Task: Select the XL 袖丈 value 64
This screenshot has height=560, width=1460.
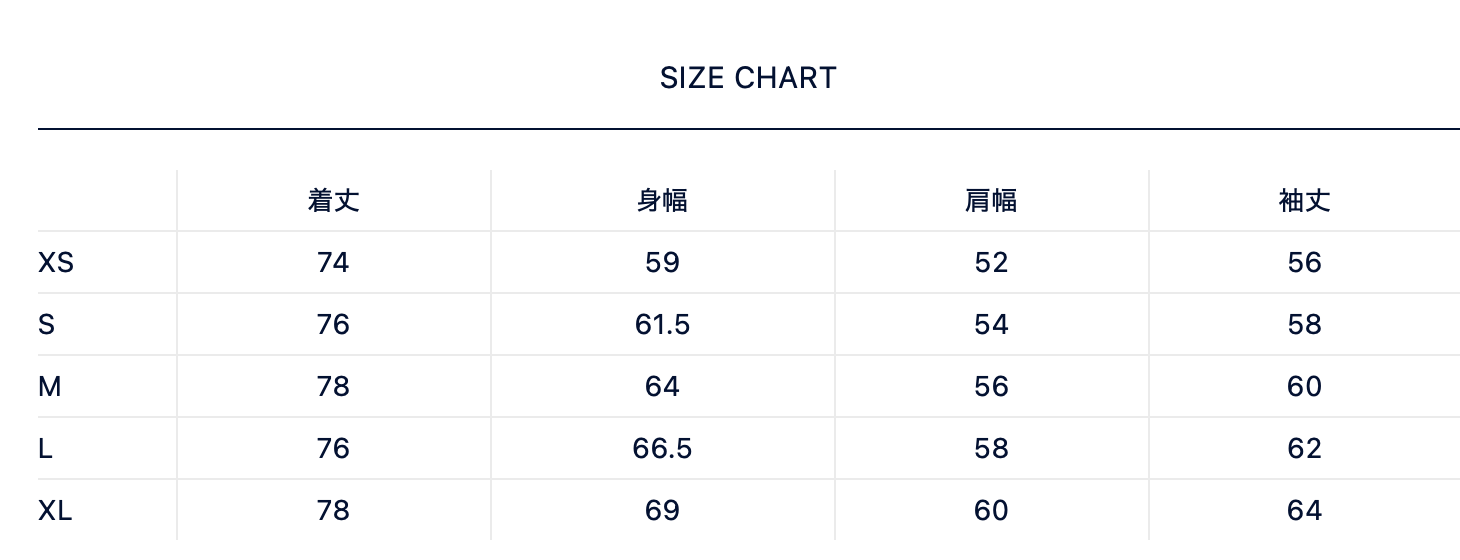Action: [x=1304, y=511]
